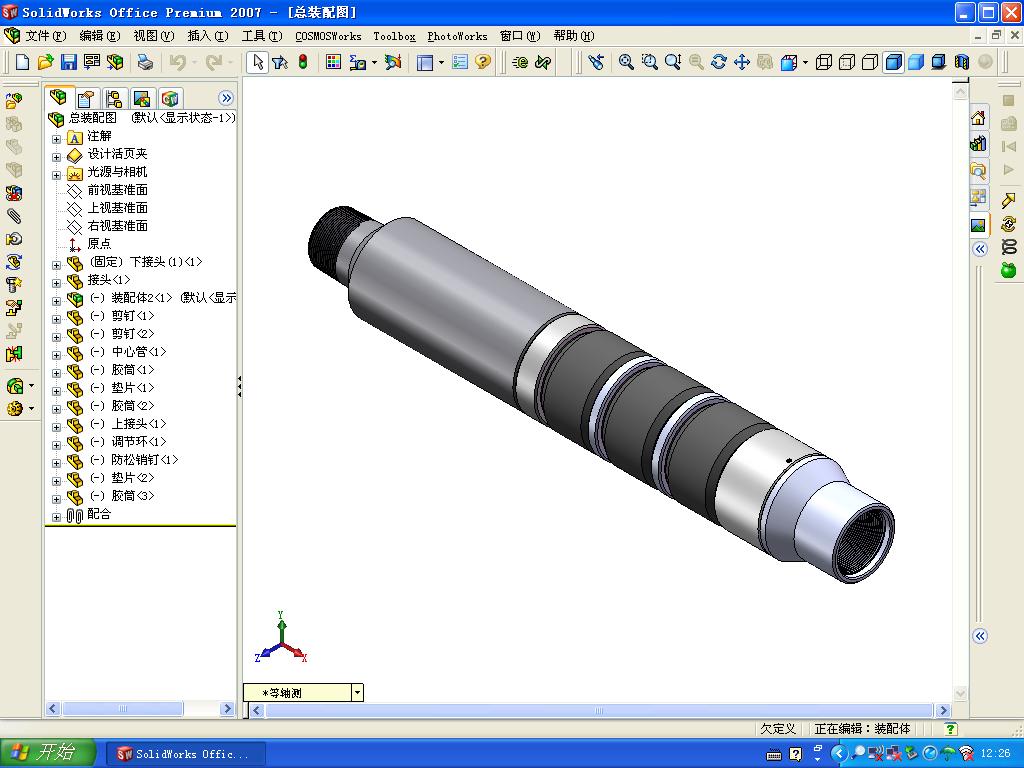Open the View Orientation toolbar dropdown arrow
This screenshot has height=768, width=1024.
click(805, 63)
